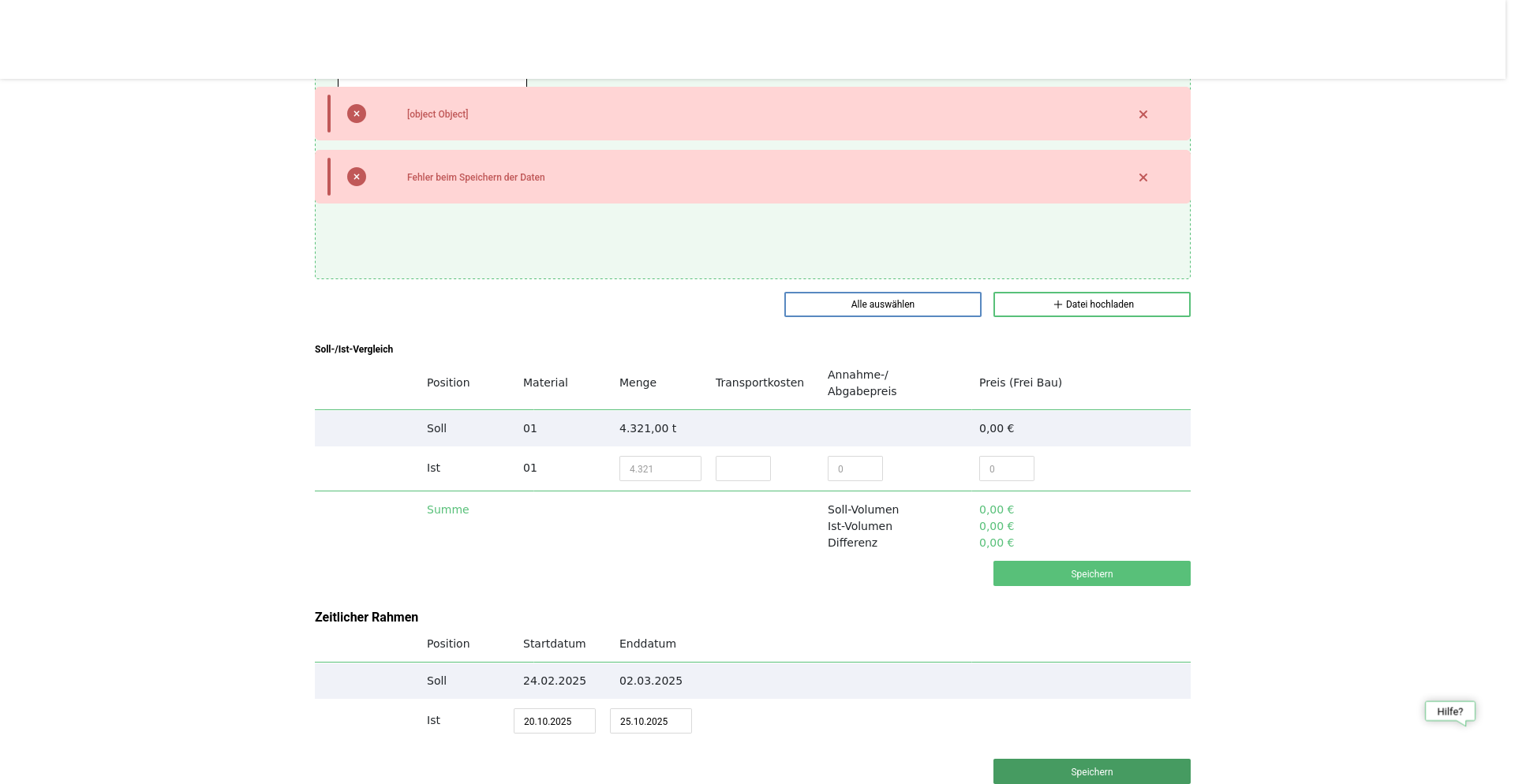
Task: Click the "[object Object]" error message text
Action: [437, 114]
